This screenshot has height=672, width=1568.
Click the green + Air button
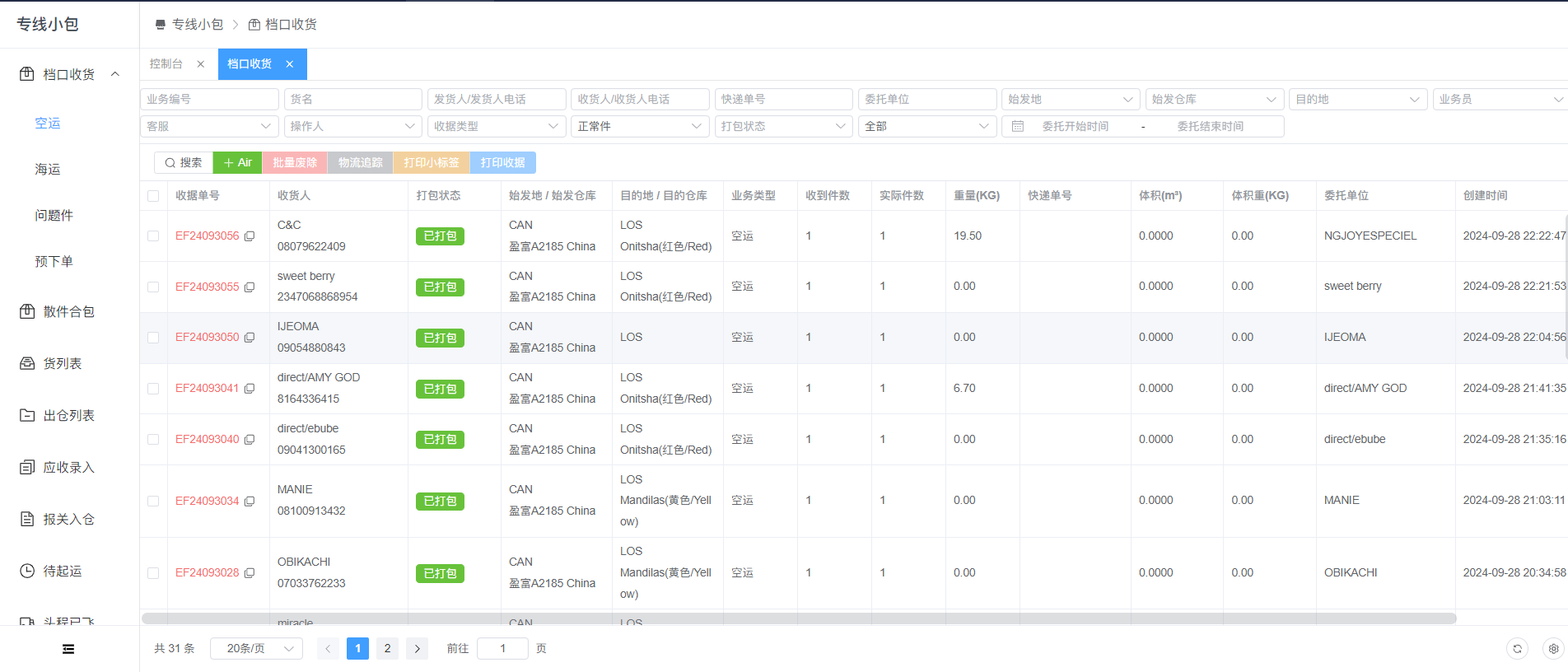(x=237, y=163)
